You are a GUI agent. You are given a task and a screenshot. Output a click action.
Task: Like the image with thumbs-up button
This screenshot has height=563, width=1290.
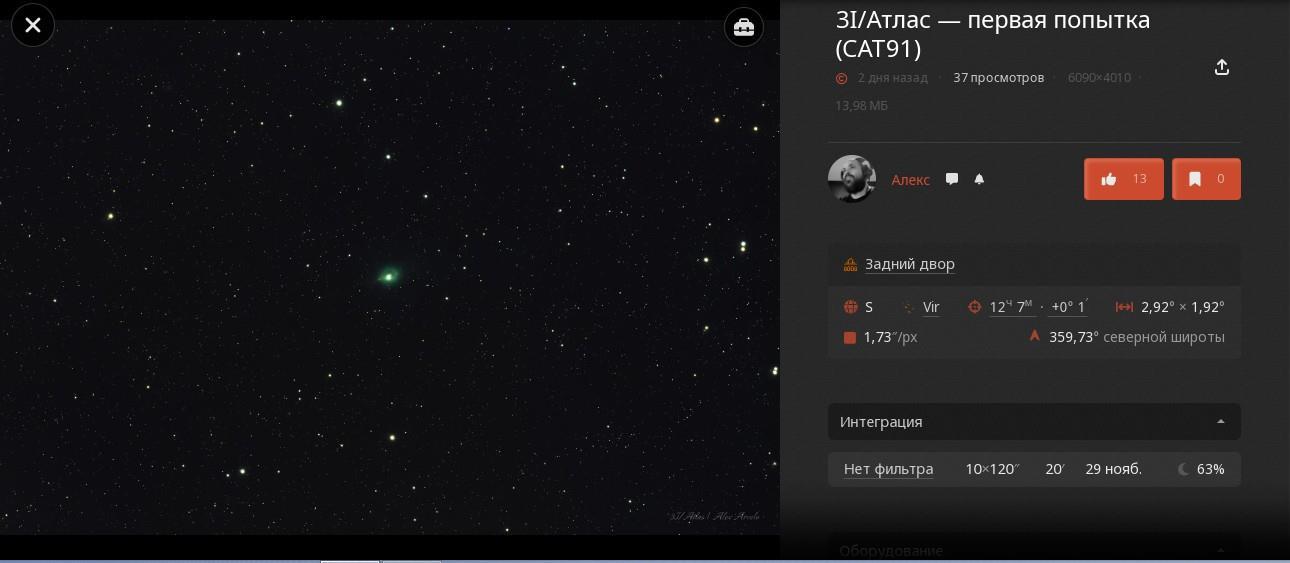pyautogui.click(x=1124, y=179)
